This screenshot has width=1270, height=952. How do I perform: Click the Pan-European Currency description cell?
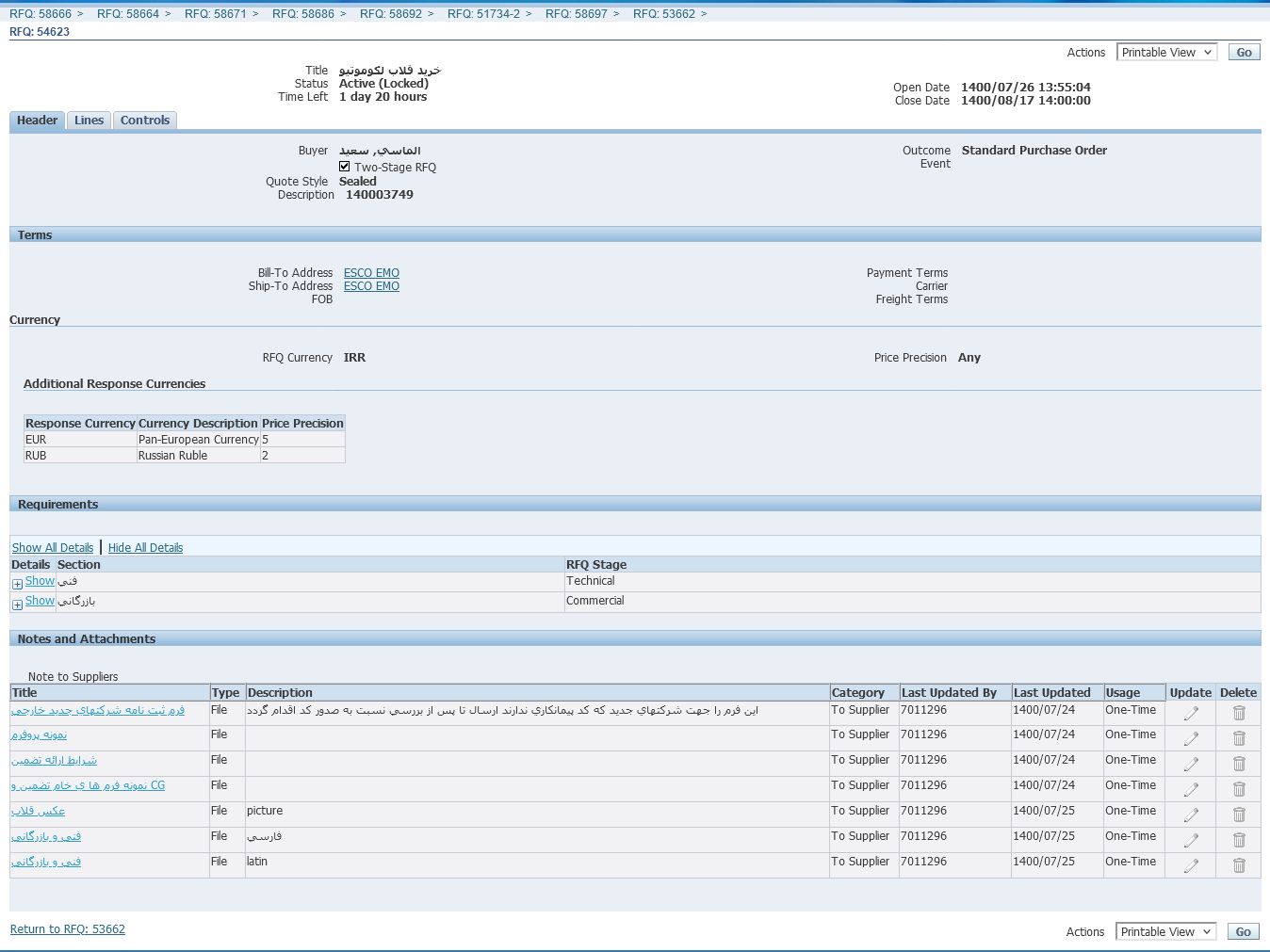pyautogui.click(x=199, y=440)
